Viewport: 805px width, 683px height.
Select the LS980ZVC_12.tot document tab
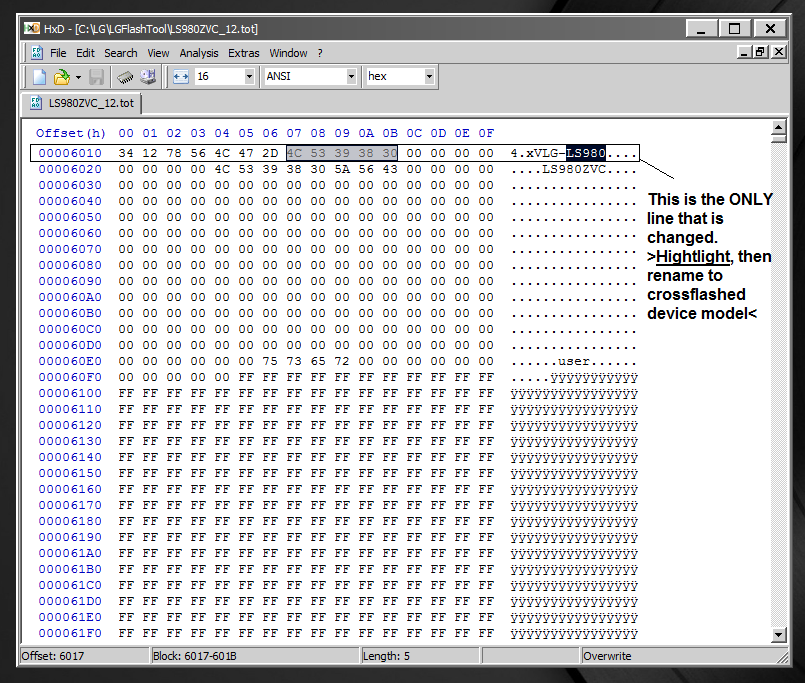[x=82, y=103]
